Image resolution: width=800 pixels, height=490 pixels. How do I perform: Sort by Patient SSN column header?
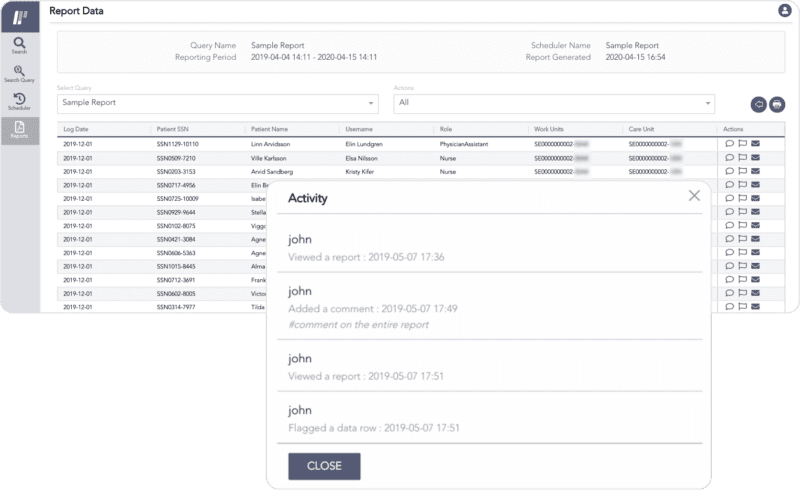click(x=172, y=129)
